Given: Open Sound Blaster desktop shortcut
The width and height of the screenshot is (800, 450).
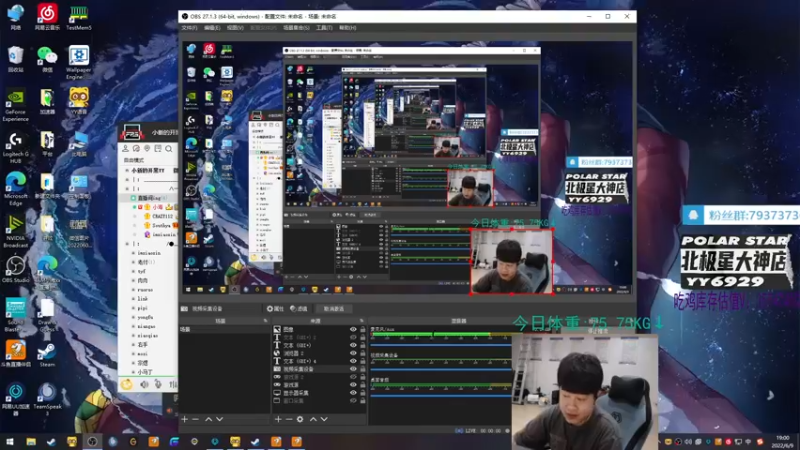Looking at the screenshot, I should pyautogui.click(x=15, y=315).
